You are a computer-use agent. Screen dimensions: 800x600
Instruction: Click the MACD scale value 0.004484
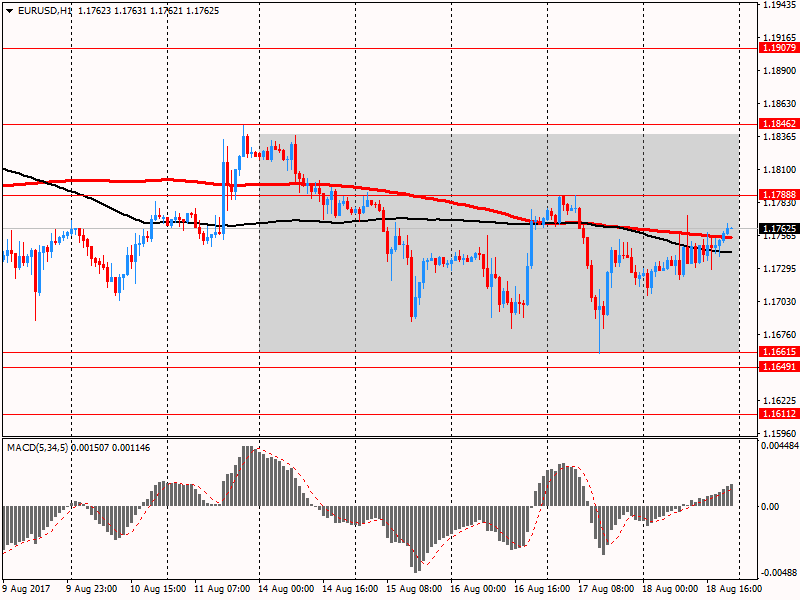(x=780, y=445)
